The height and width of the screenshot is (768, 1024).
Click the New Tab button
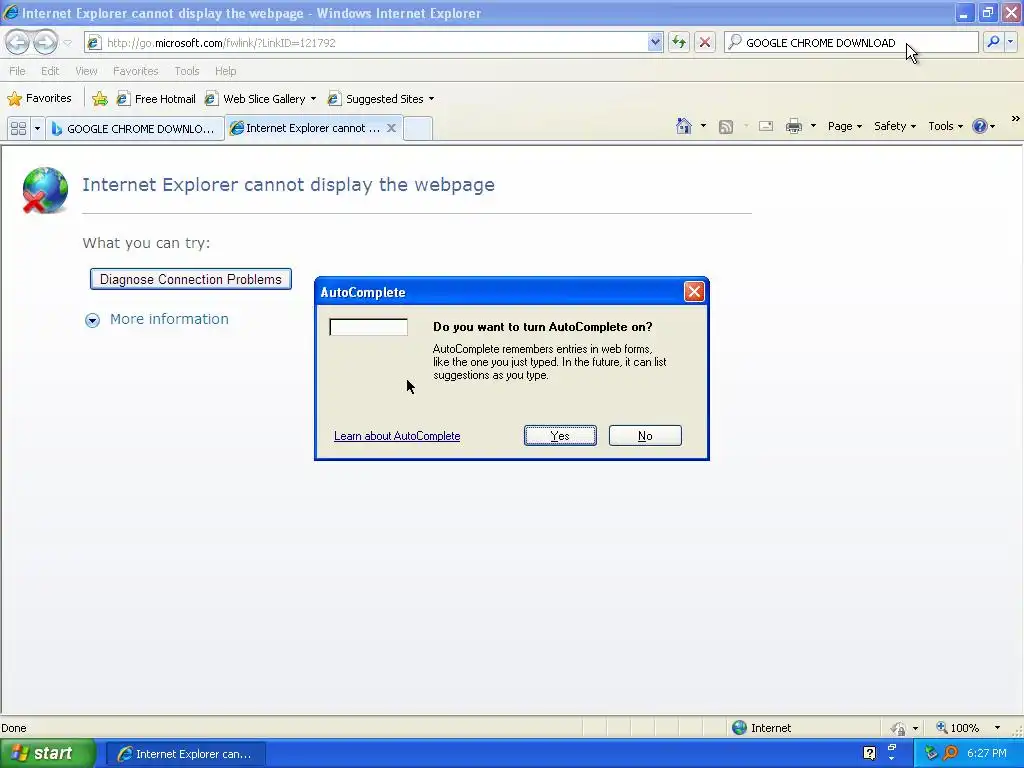(x=418, y=128)
